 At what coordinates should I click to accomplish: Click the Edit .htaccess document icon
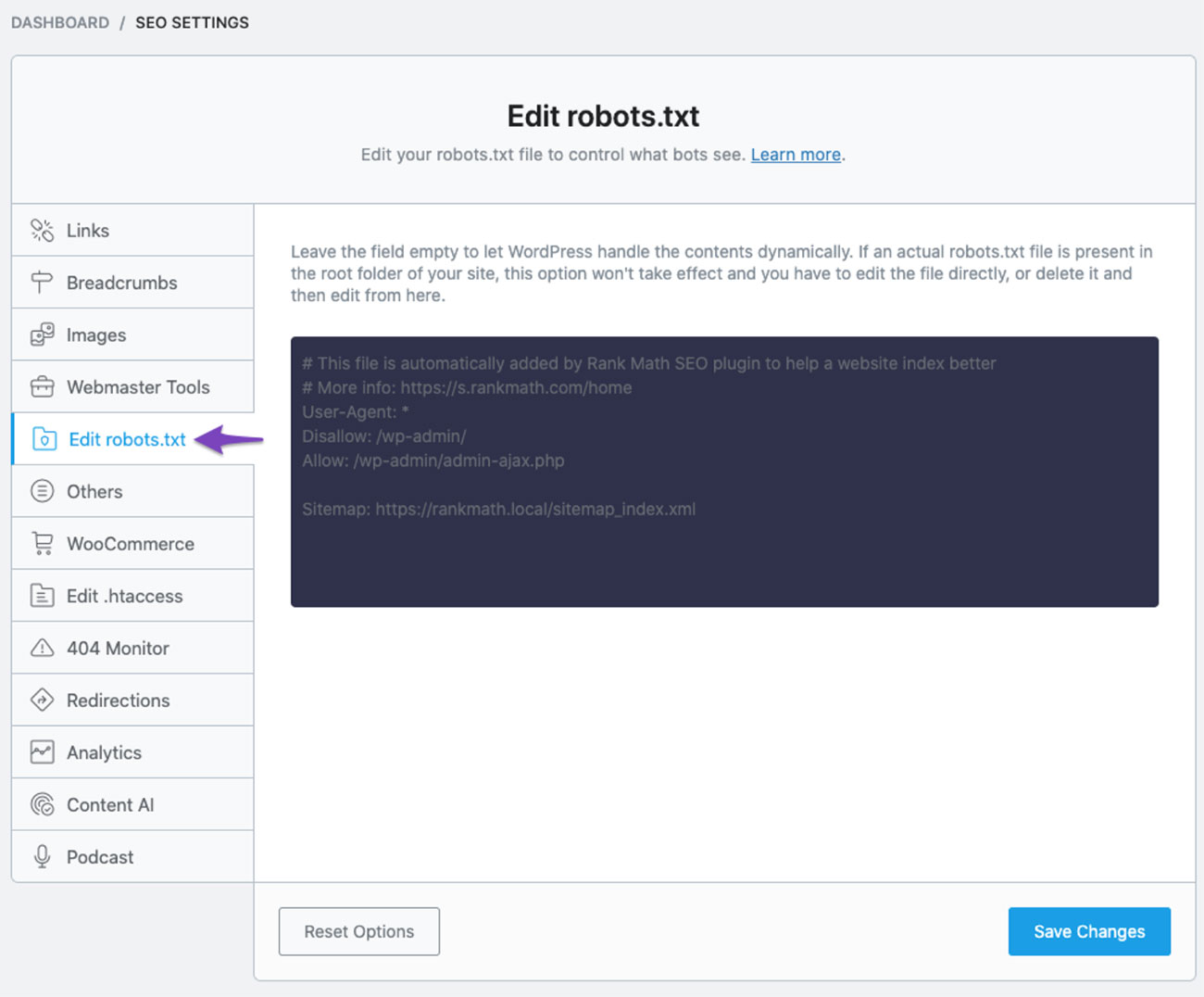tap(42, 596)
